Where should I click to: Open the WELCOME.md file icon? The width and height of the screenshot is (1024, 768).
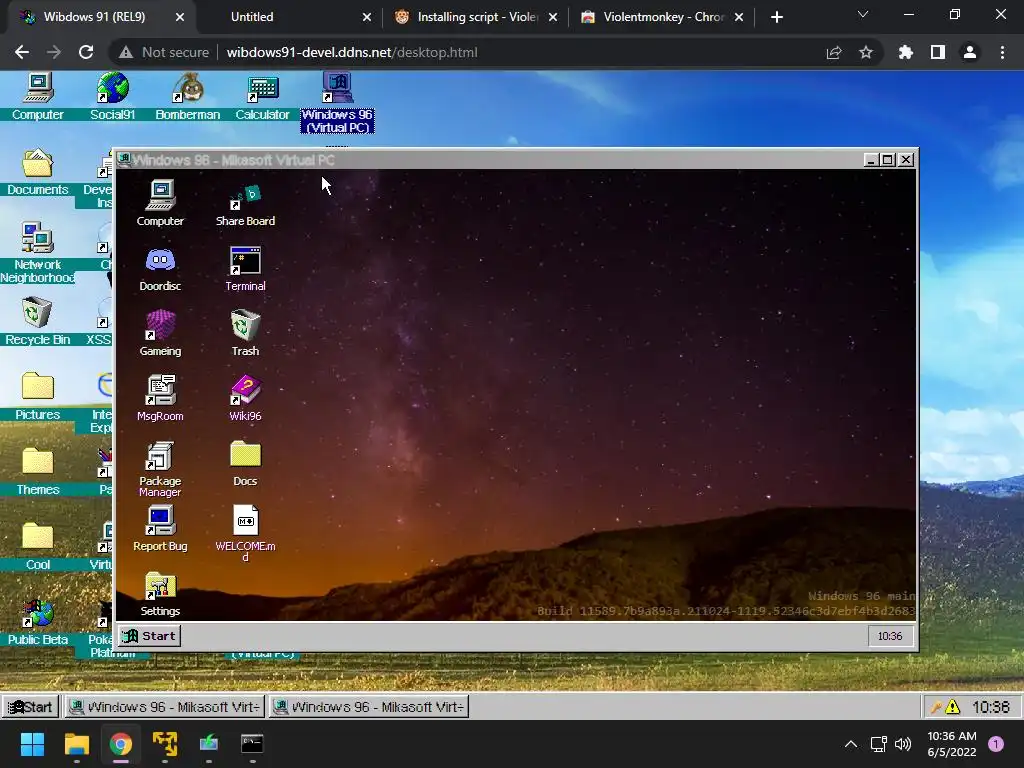(246, 533)
